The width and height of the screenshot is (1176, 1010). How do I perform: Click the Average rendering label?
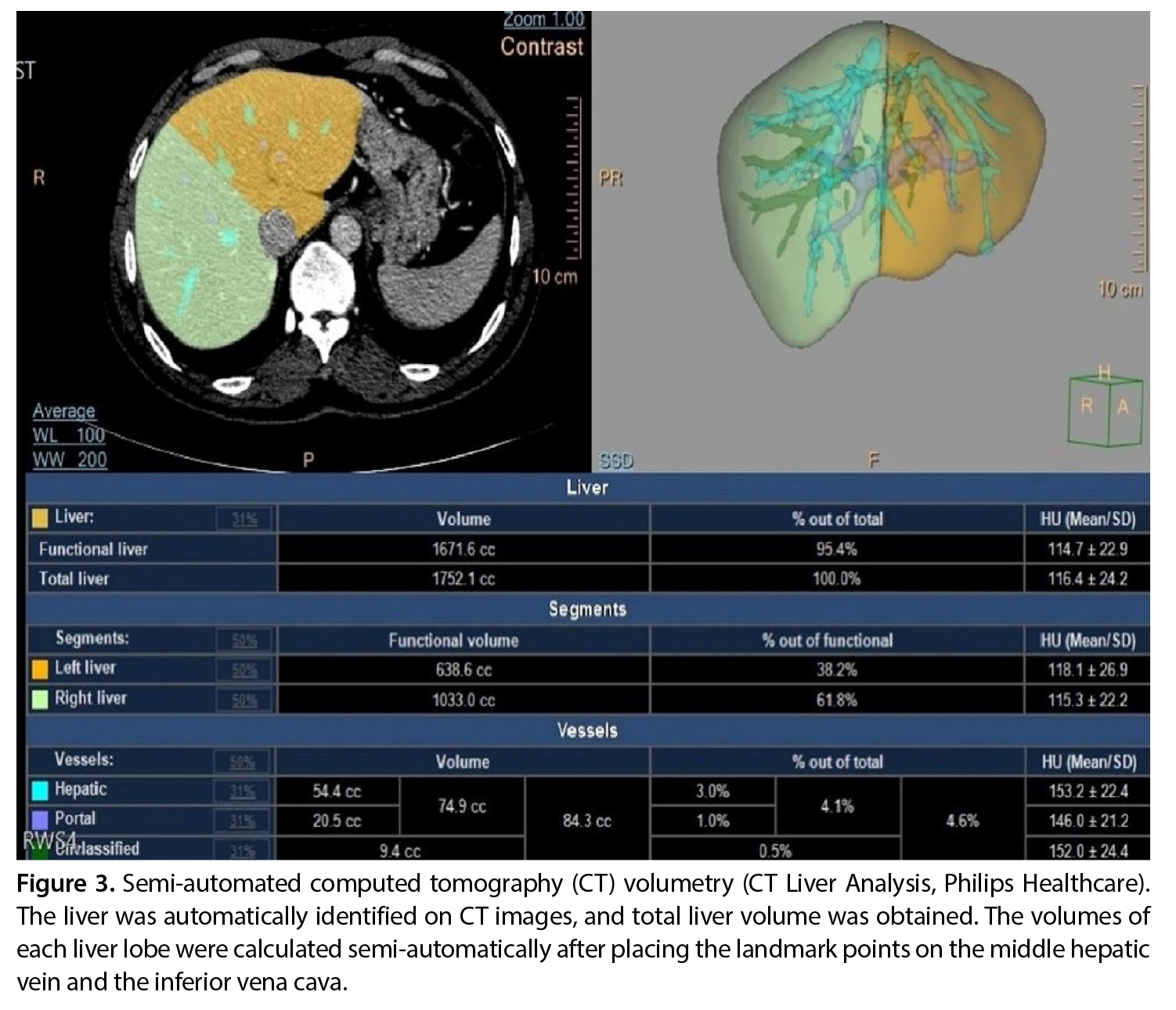63,411
